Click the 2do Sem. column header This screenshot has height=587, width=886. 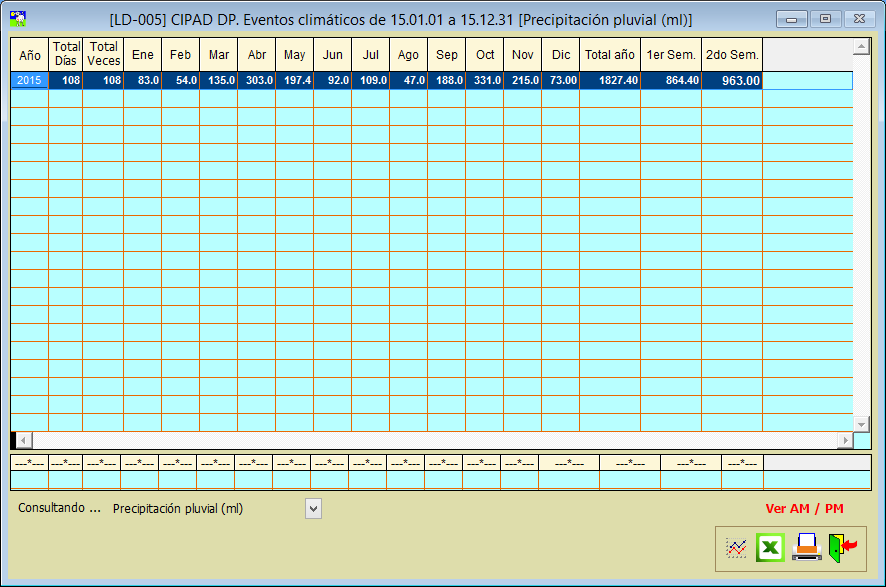click(x=732, y=55)
